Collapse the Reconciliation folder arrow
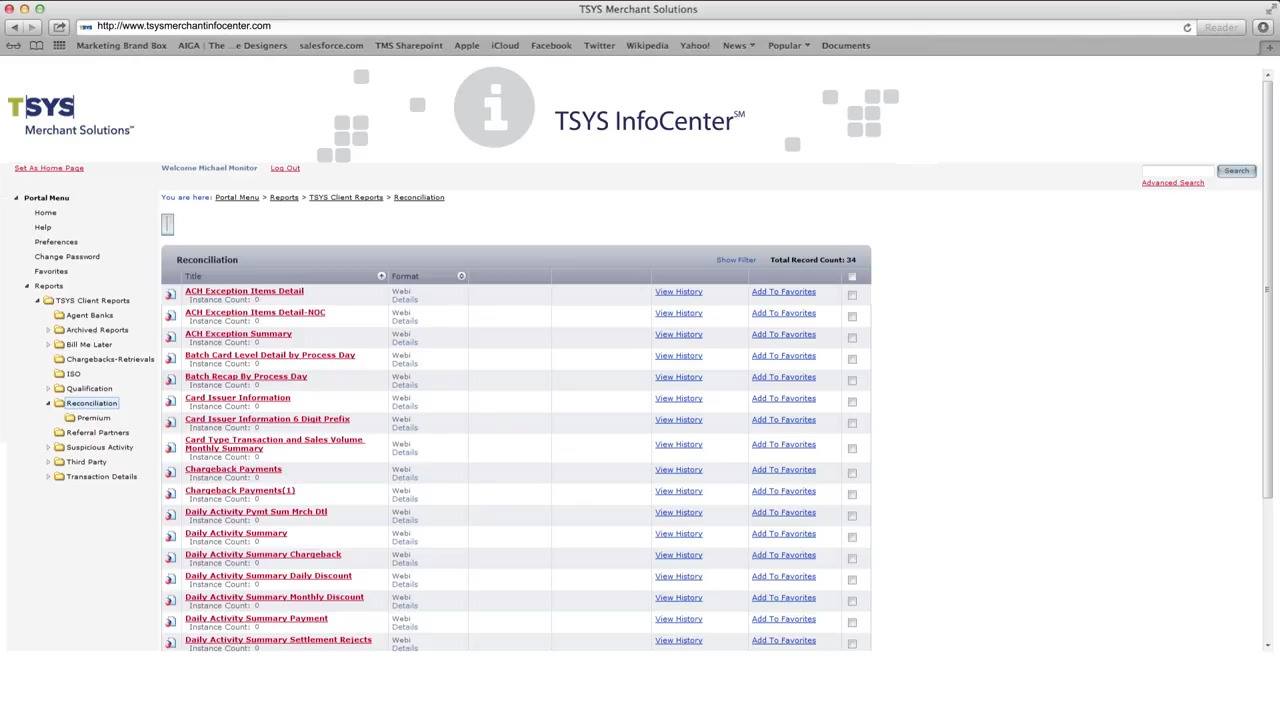Image resolution: width=1280 pixels, height=720 pixels. [48, 403]
